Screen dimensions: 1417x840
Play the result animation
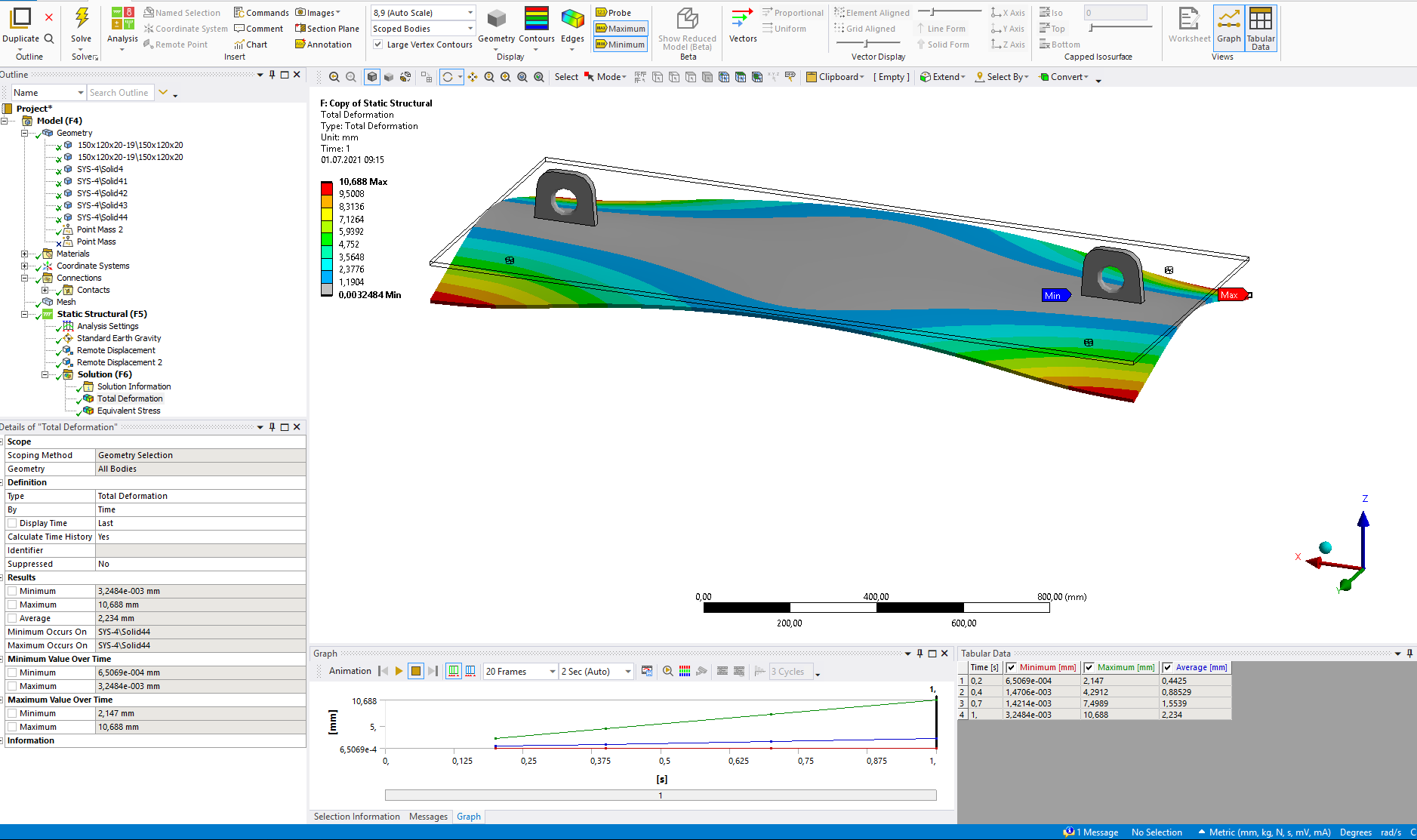tap(399, 671)
